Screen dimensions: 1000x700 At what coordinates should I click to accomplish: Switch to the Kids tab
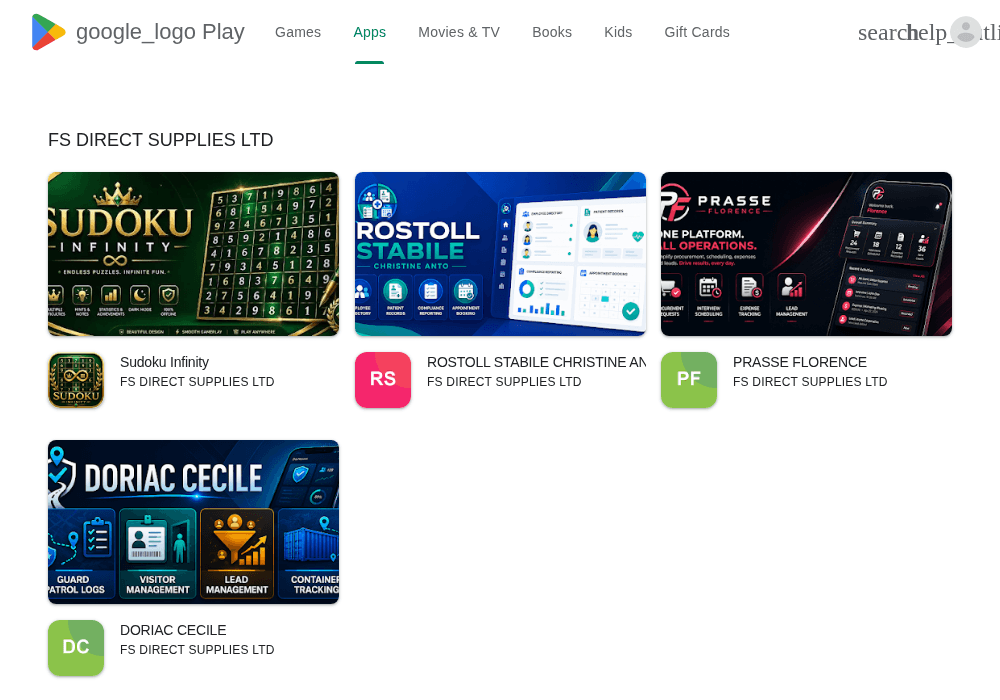pos(618,32)
